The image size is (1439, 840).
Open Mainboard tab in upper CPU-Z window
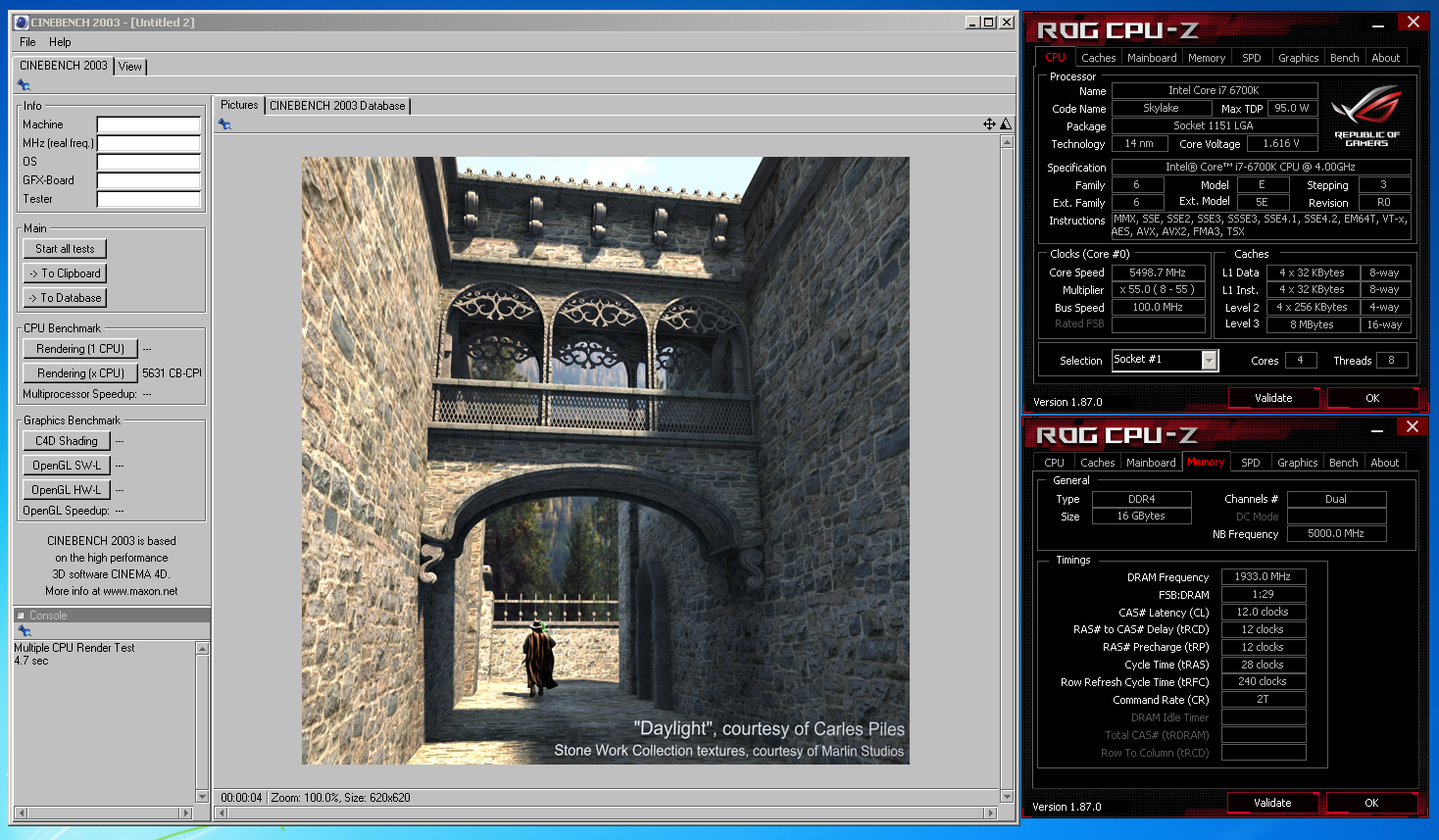point(1152,58)
